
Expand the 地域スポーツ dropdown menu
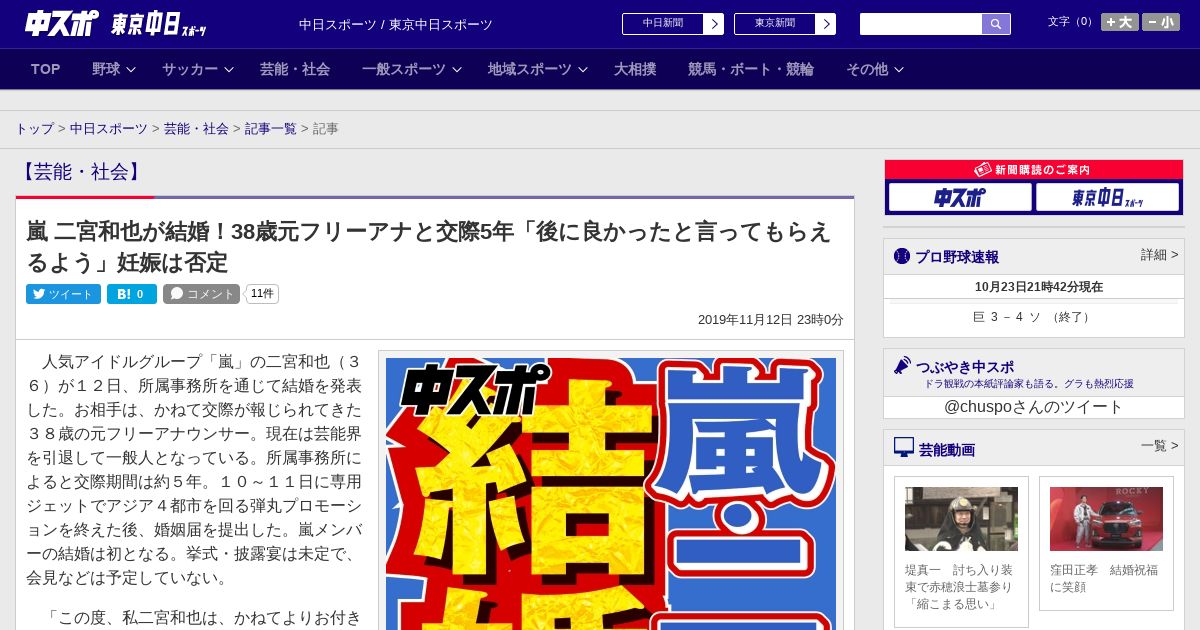[538, 69]
